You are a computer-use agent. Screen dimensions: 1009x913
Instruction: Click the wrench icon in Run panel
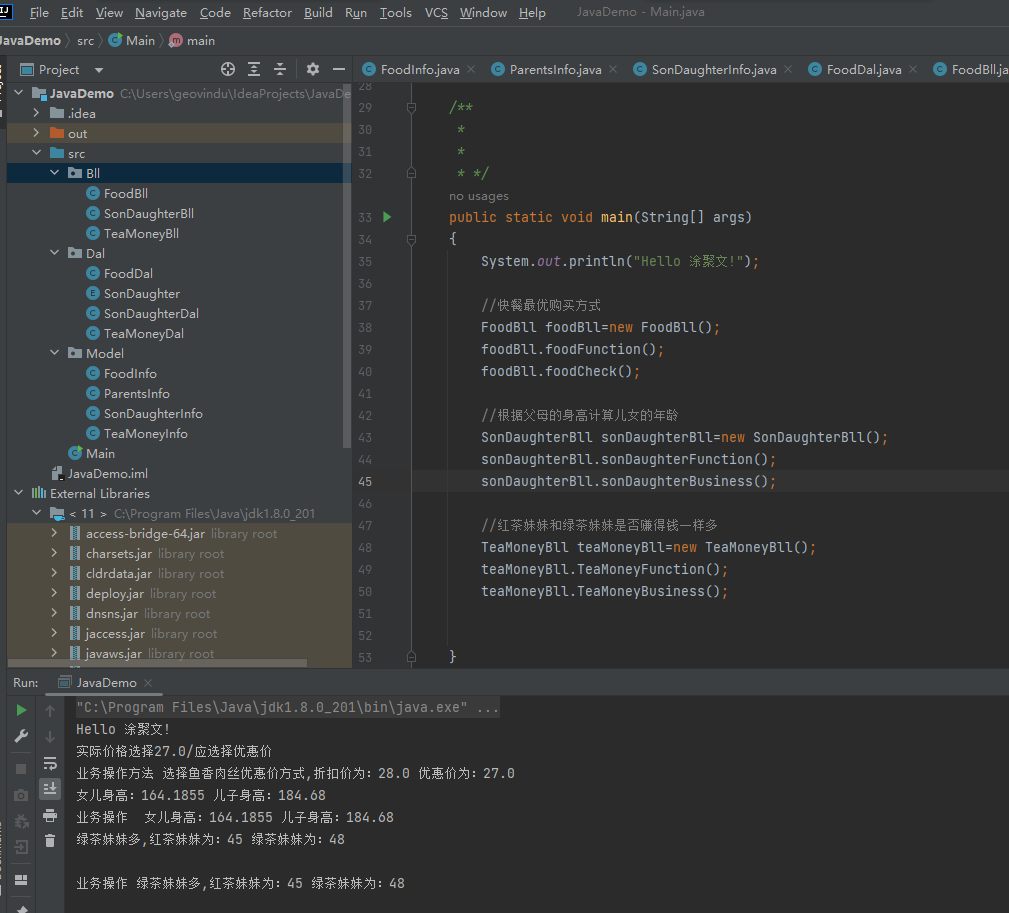tap(21, 737)
